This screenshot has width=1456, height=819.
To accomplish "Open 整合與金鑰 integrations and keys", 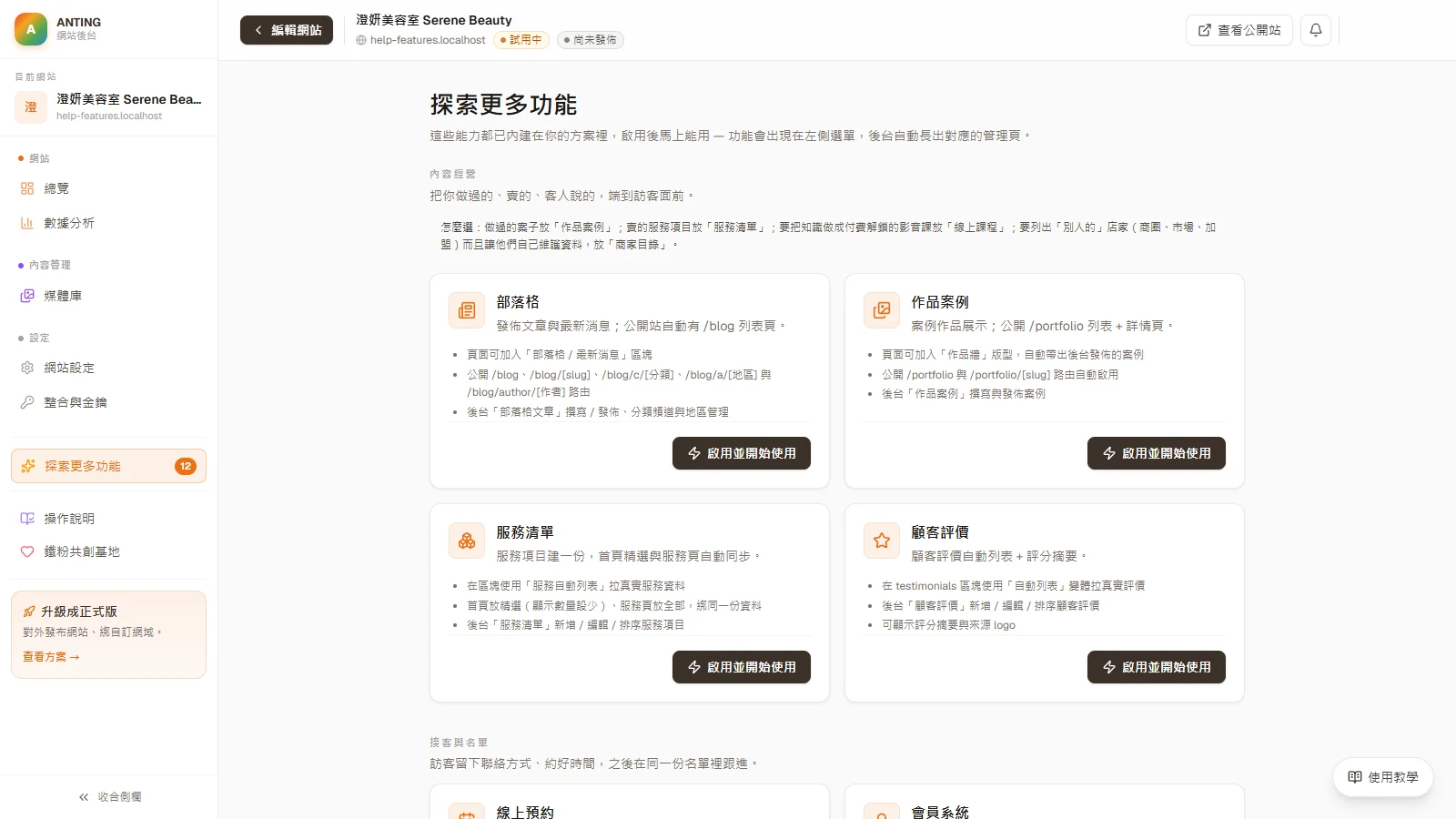I will 108,402.
